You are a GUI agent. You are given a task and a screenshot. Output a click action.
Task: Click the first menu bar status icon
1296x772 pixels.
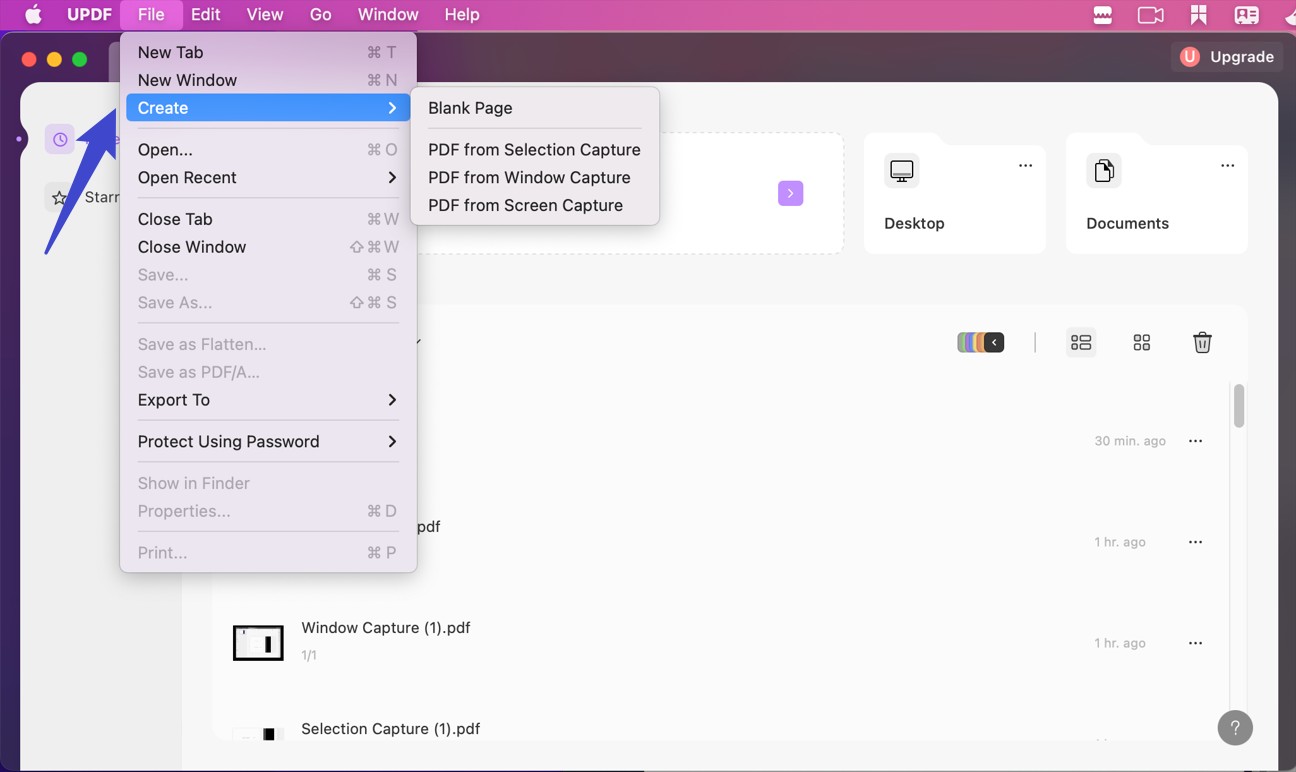click(1103, 15)
